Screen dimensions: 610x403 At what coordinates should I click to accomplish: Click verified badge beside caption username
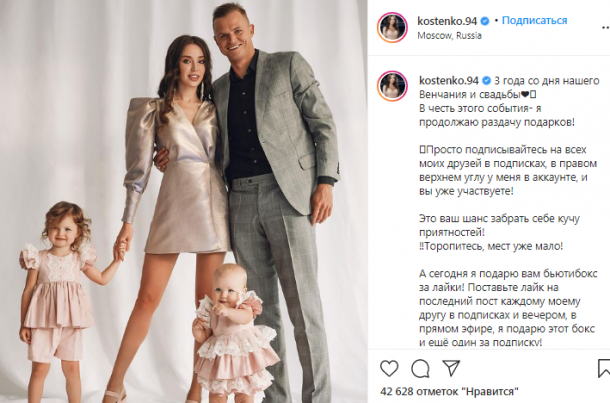tap(486, 81)
